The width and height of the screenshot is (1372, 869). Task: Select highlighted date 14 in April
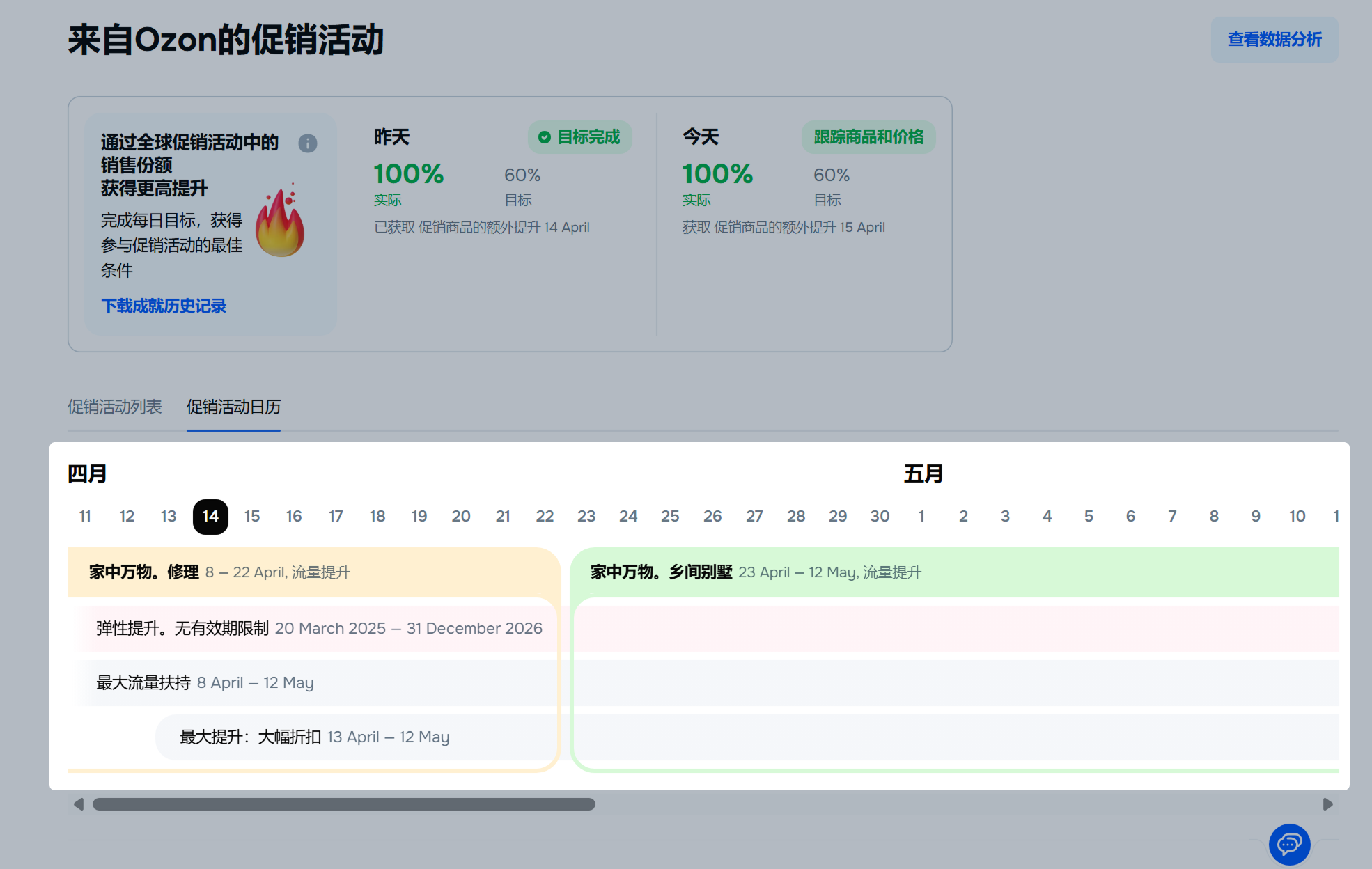coord(210,517)
